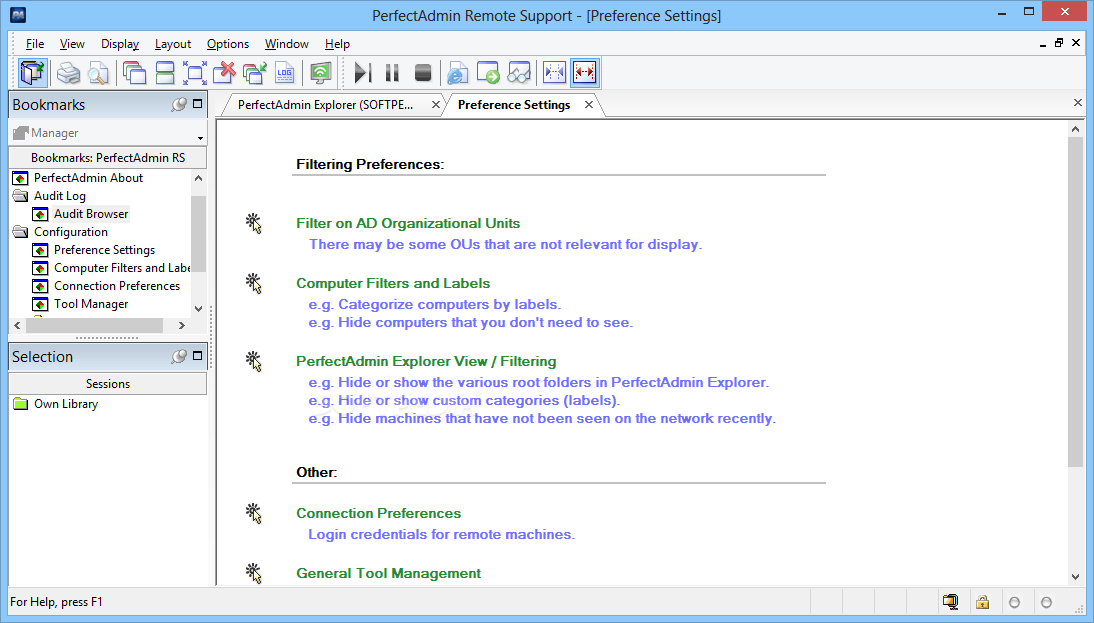Switch to PerfectAdmin Explorer tab
This screenshot has height=623, width=1094.
click(325, 105)
